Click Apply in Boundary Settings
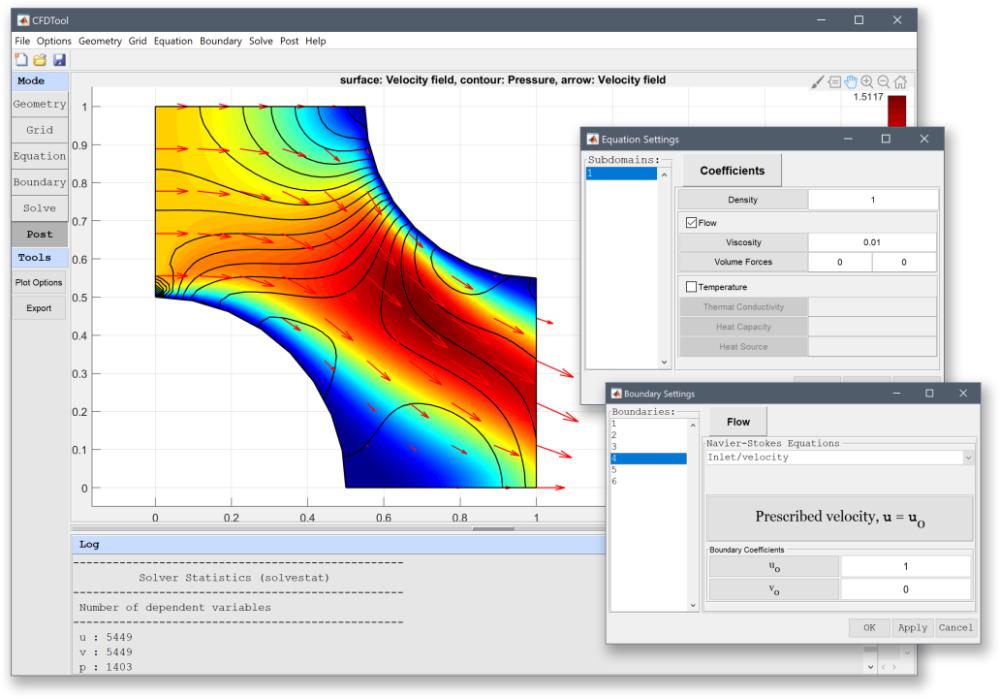 pos(913,628)
